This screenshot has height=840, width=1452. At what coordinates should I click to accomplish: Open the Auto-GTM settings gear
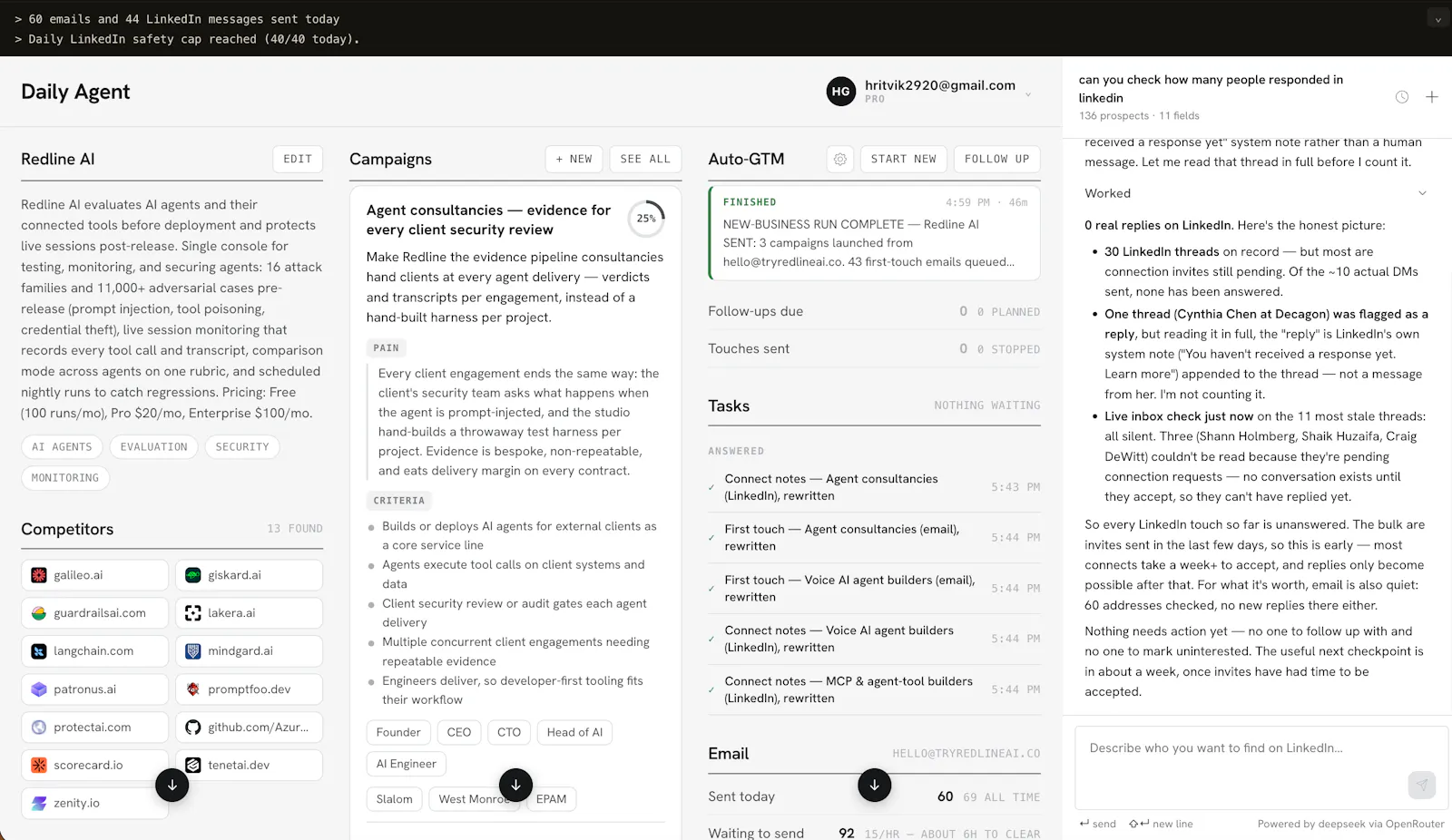(840, 159)
